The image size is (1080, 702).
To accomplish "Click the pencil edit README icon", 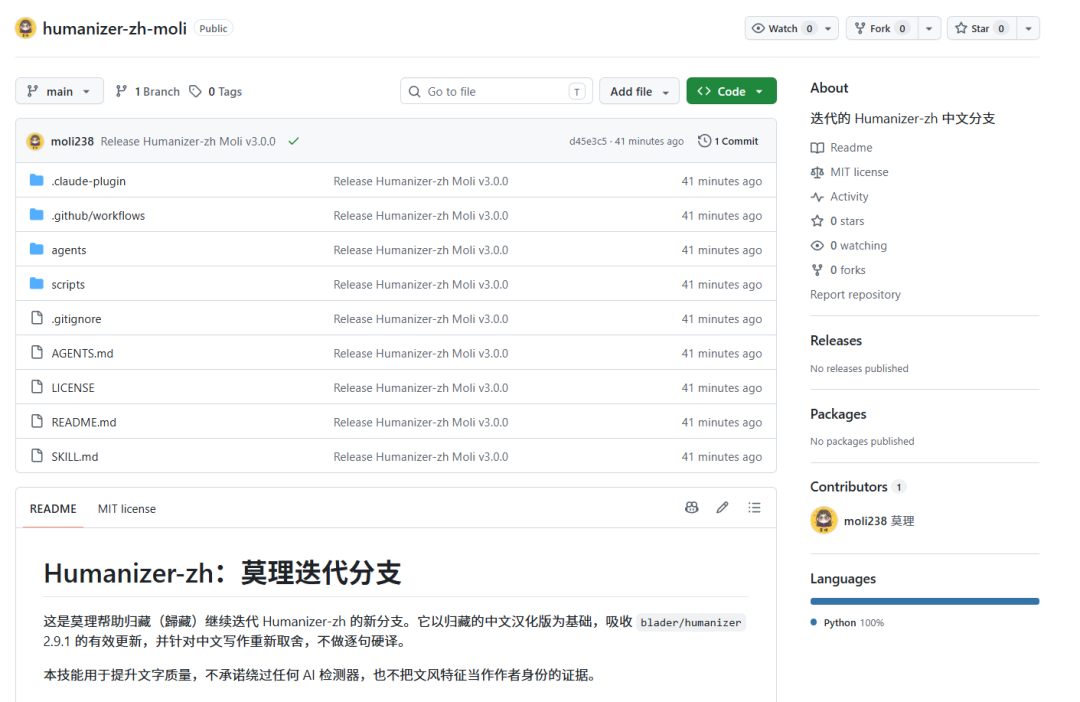I will coord(723,508).
